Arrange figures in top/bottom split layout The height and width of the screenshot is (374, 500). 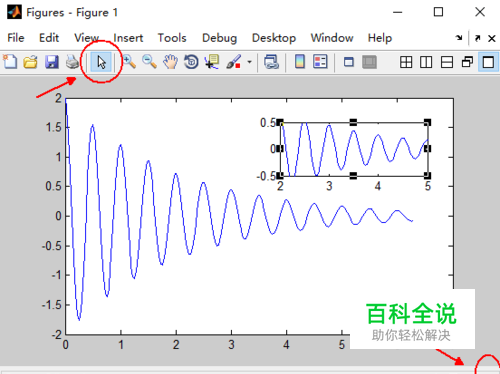click(447, 62)
